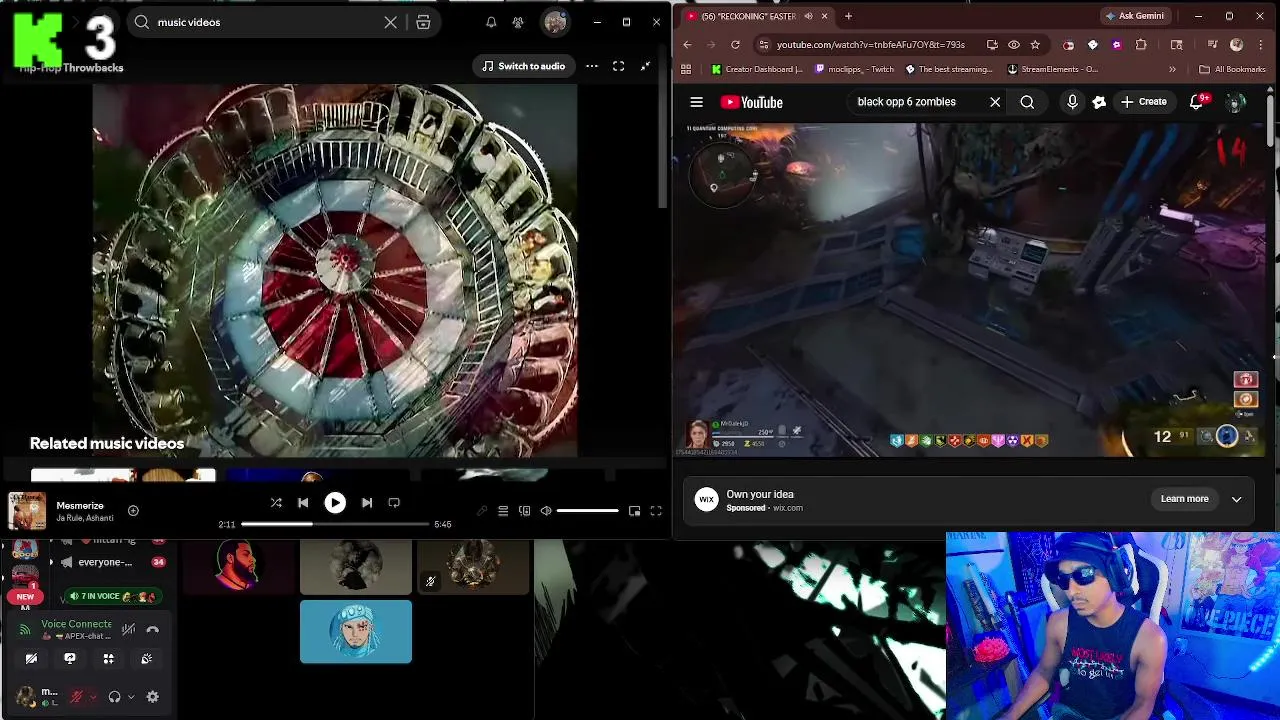Open YouTube account avatar menu

coord(1235,102)
